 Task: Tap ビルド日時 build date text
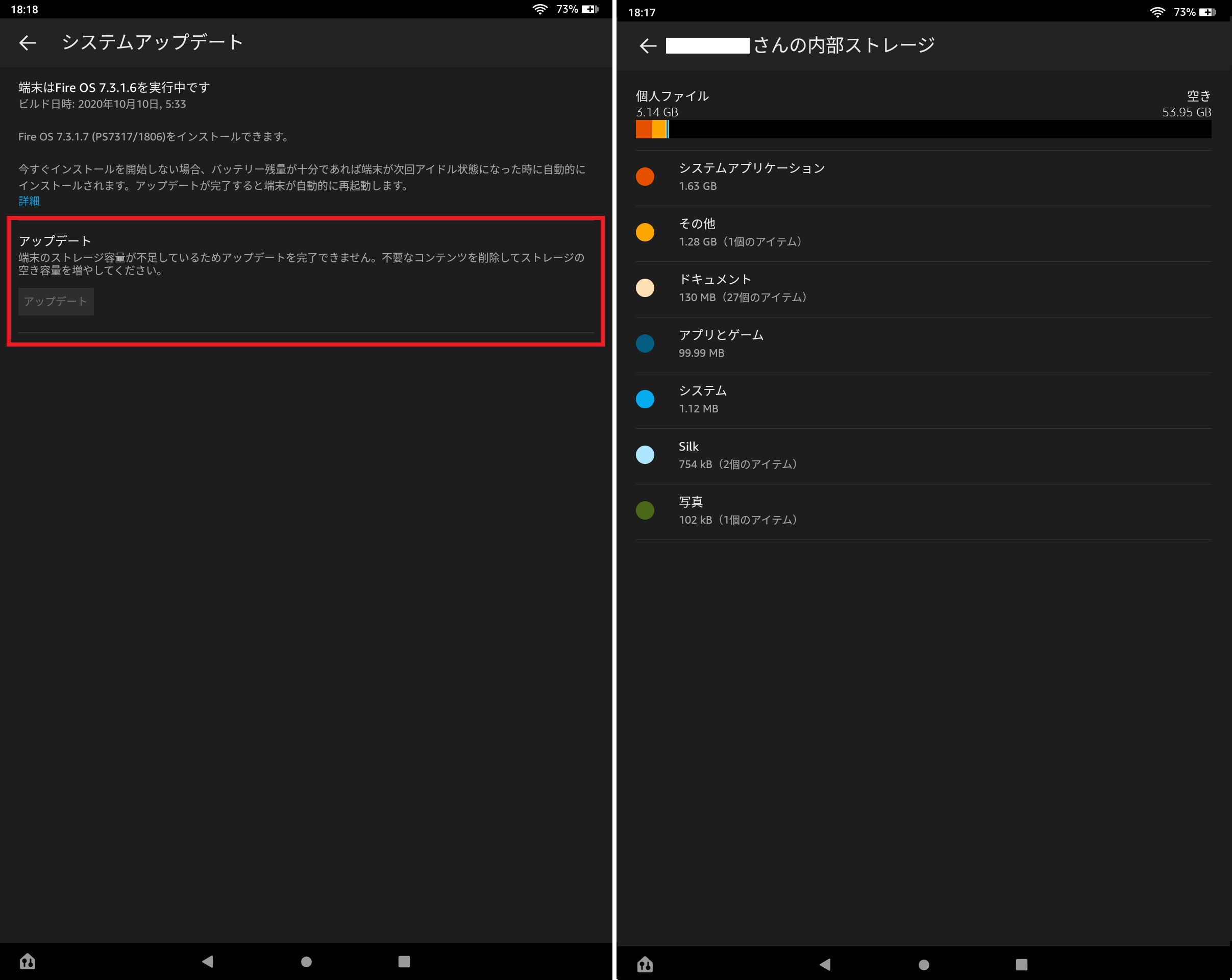tap(102, 104)
